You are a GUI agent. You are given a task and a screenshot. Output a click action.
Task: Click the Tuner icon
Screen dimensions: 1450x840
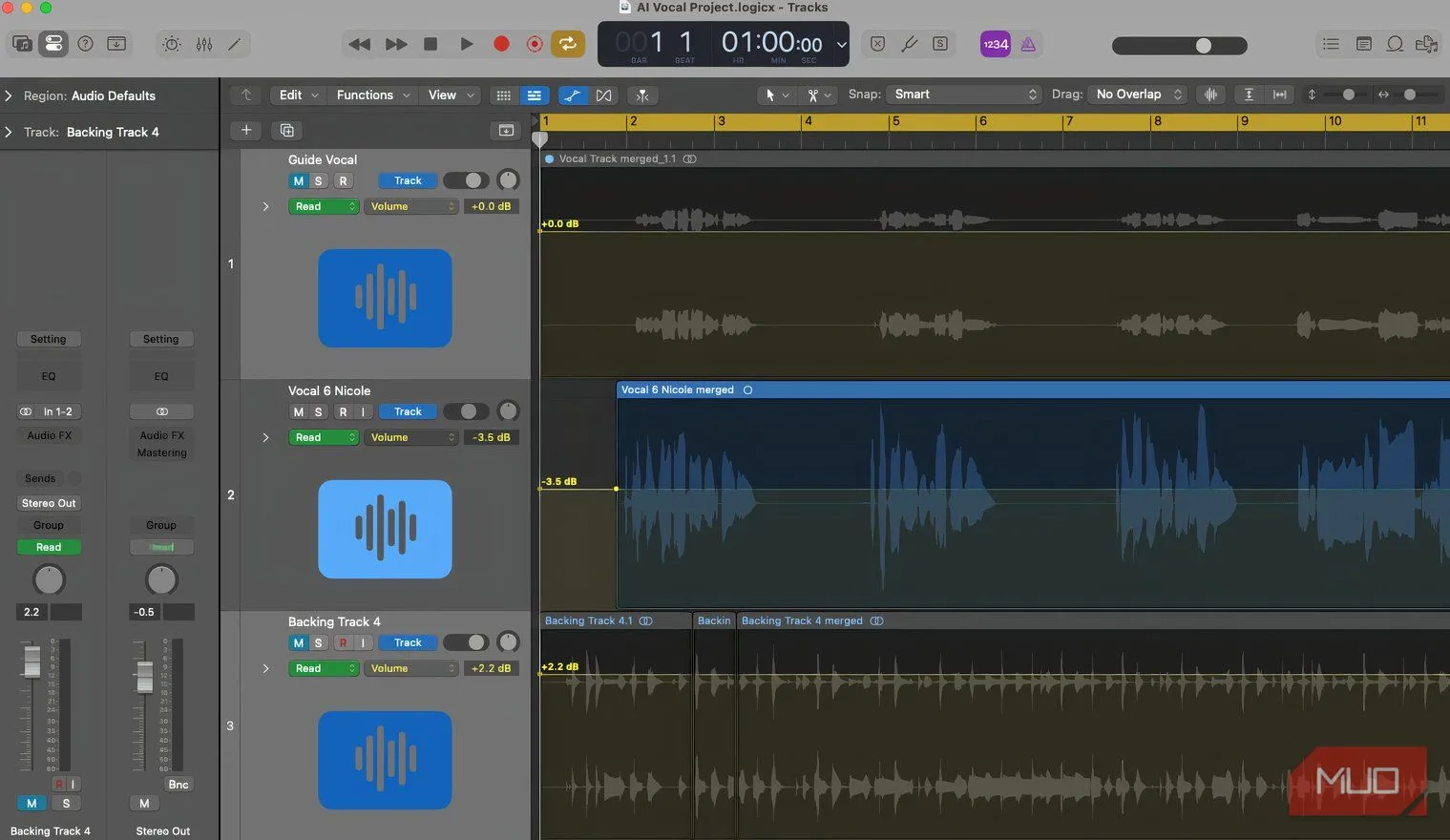(x=910, y=44)
